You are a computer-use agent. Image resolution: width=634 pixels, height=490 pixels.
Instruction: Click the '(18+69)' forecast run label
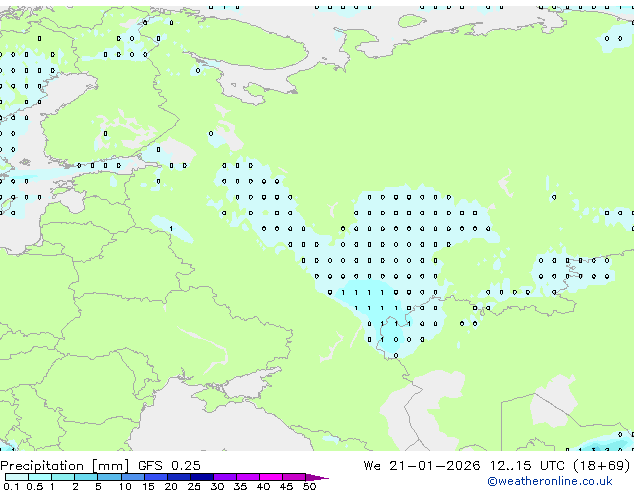pos(602,466)
